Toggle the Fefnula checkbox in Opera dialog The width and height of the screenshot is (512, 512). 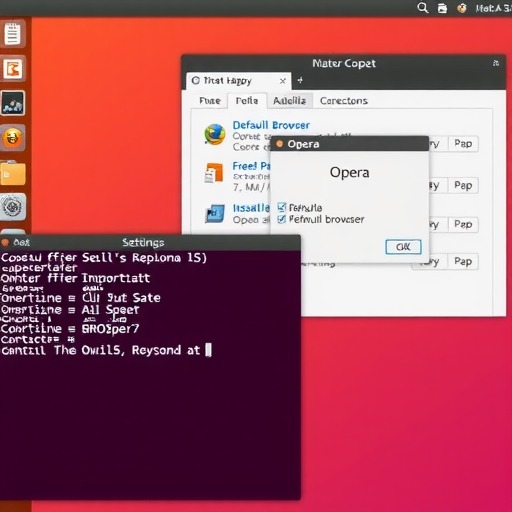[282, 207]
